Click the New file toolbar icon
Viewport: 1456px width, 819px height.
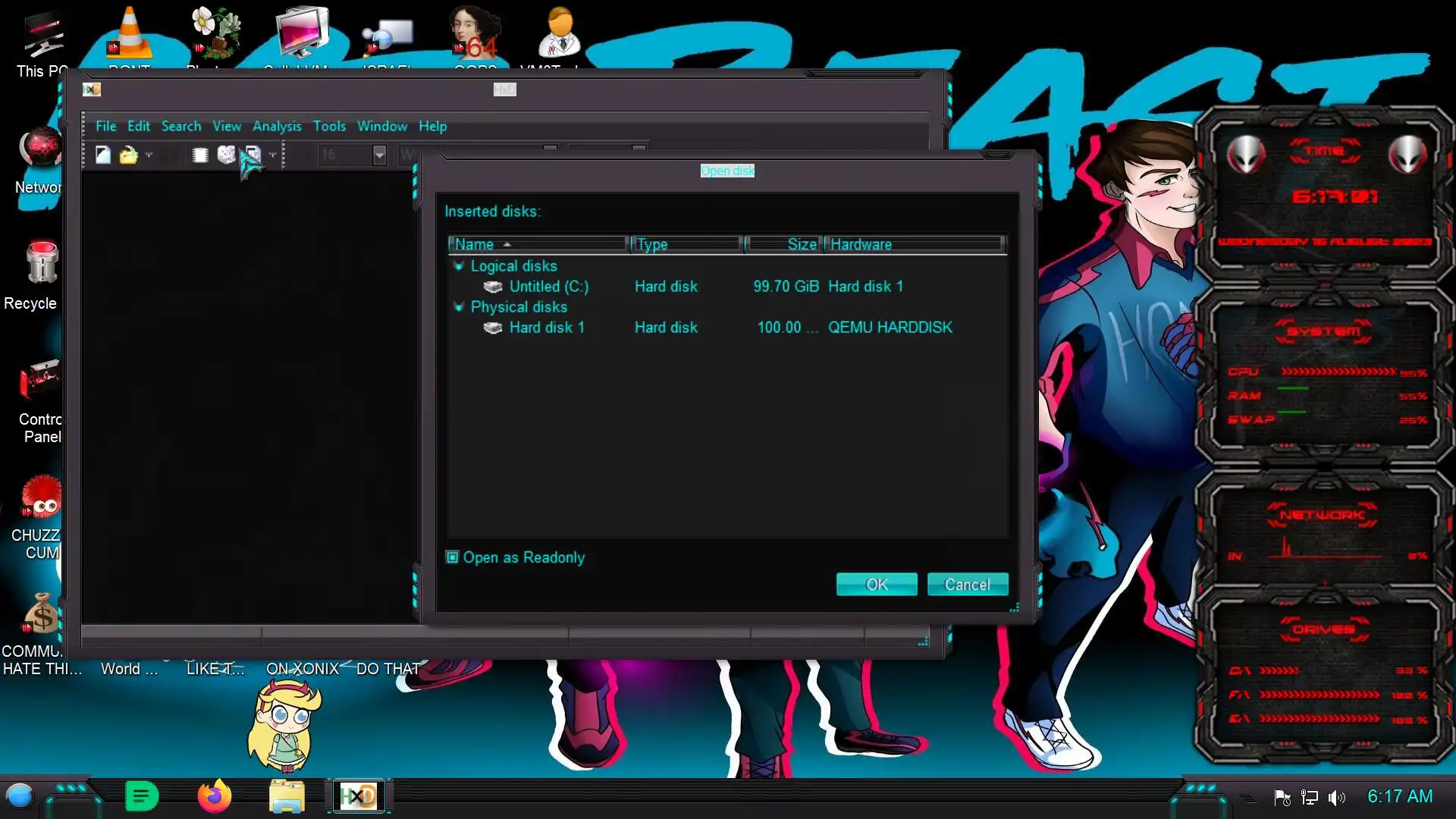point(103,155)
